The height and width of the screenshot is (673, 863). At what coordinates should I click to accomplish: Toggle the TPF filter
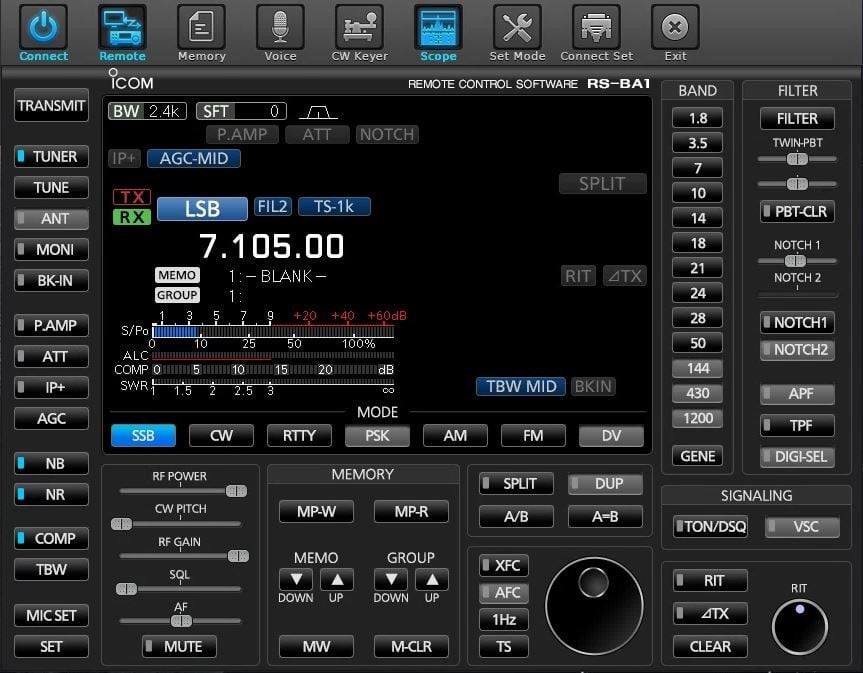(x=797, y=425)
